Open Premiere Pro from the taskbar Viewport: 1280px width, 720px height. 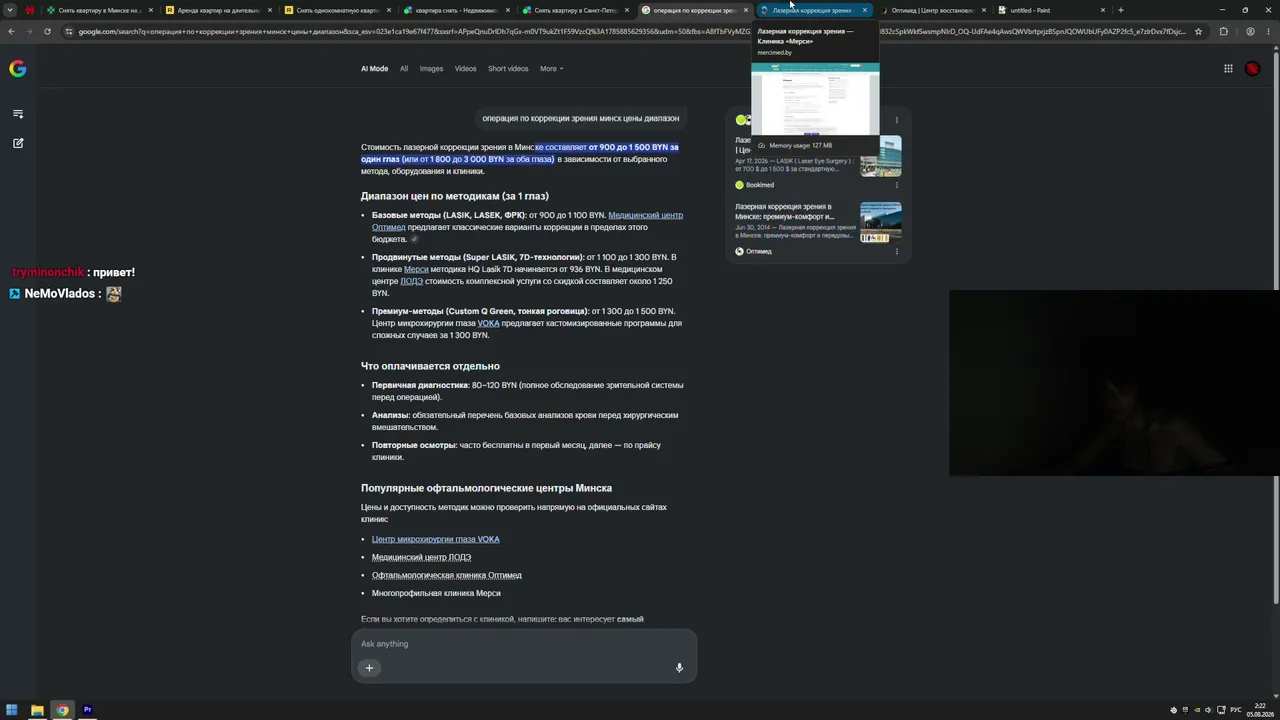point(87,710)
